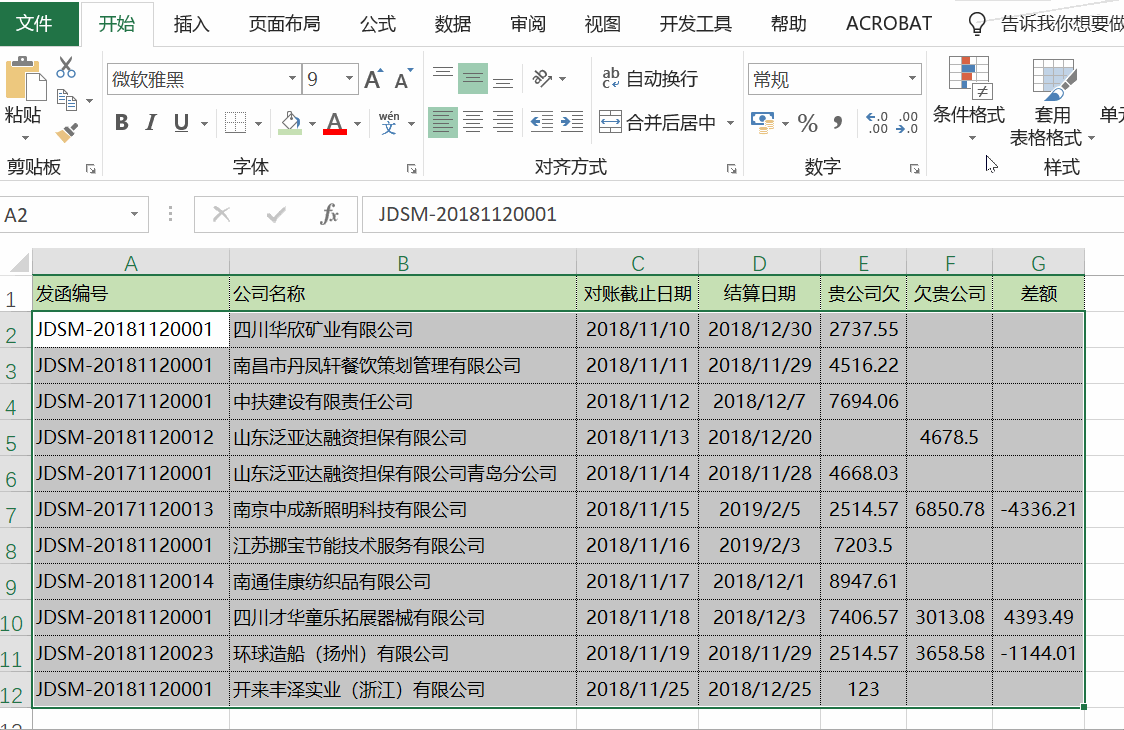Decrease font size with small A
1124x730 pixels.
coord(404,79)
